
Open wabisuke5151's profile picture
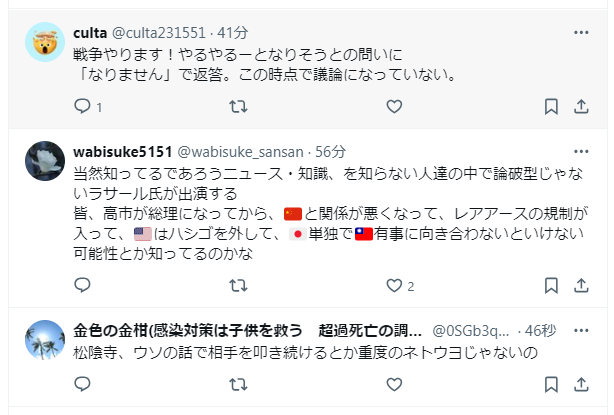coord(45,160)
